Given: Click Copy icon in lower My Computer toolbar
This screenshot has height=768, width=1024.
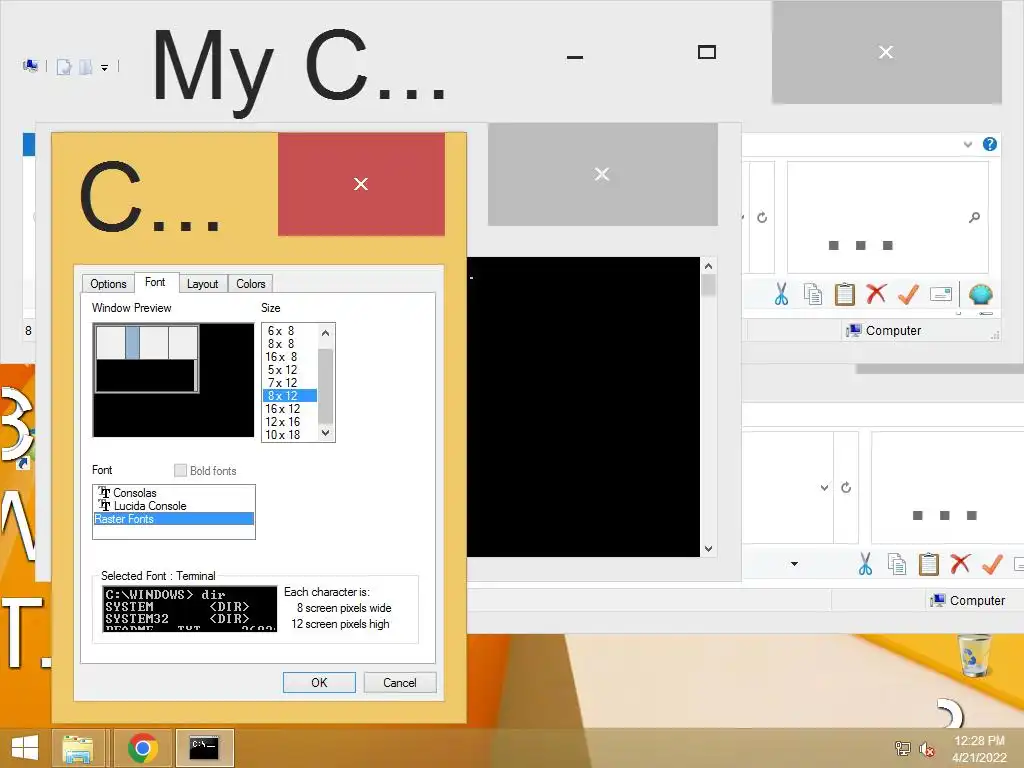Looking at the screenshot, I should 897,564.
